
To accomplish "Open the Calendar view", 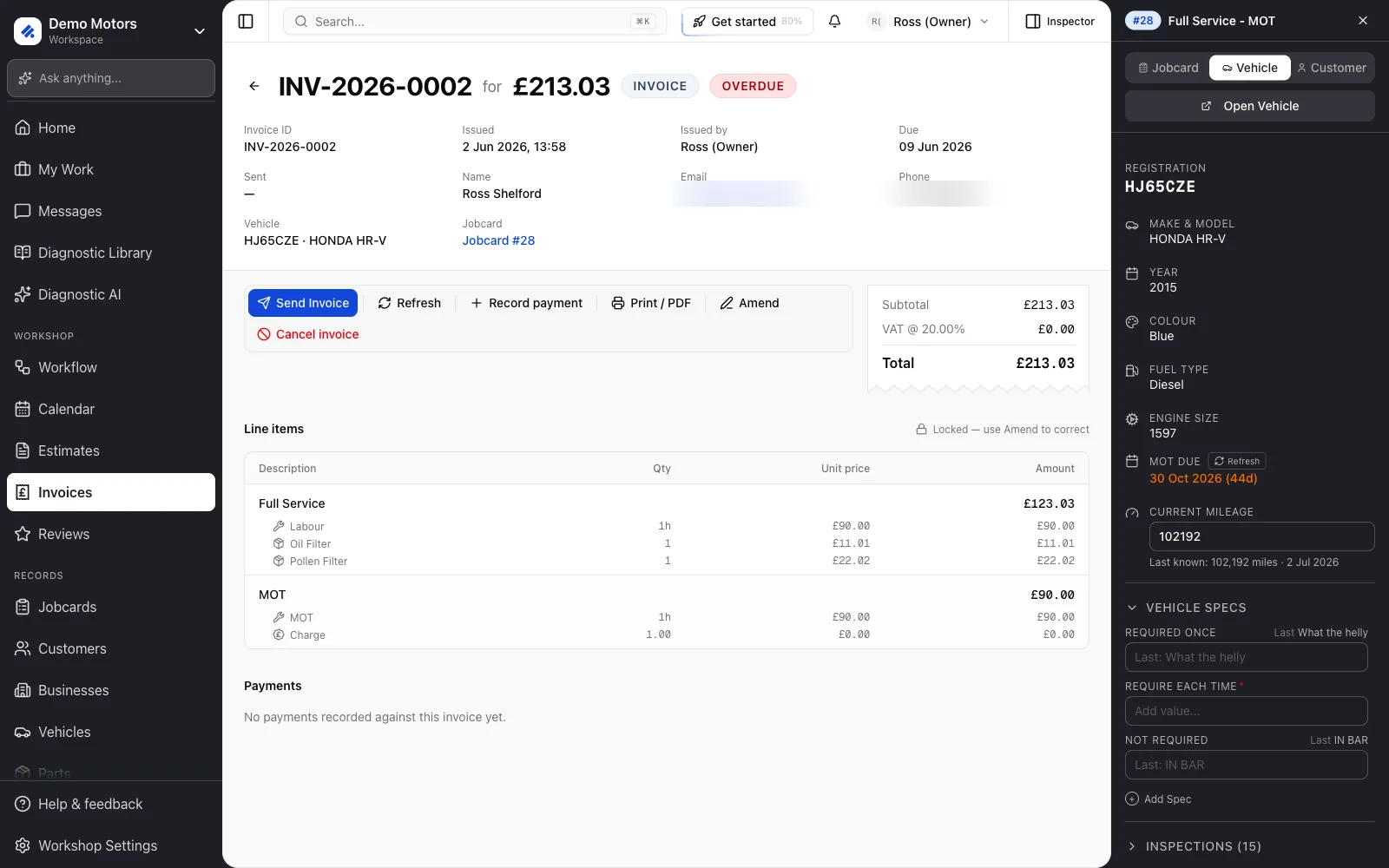I will (111, 409).
